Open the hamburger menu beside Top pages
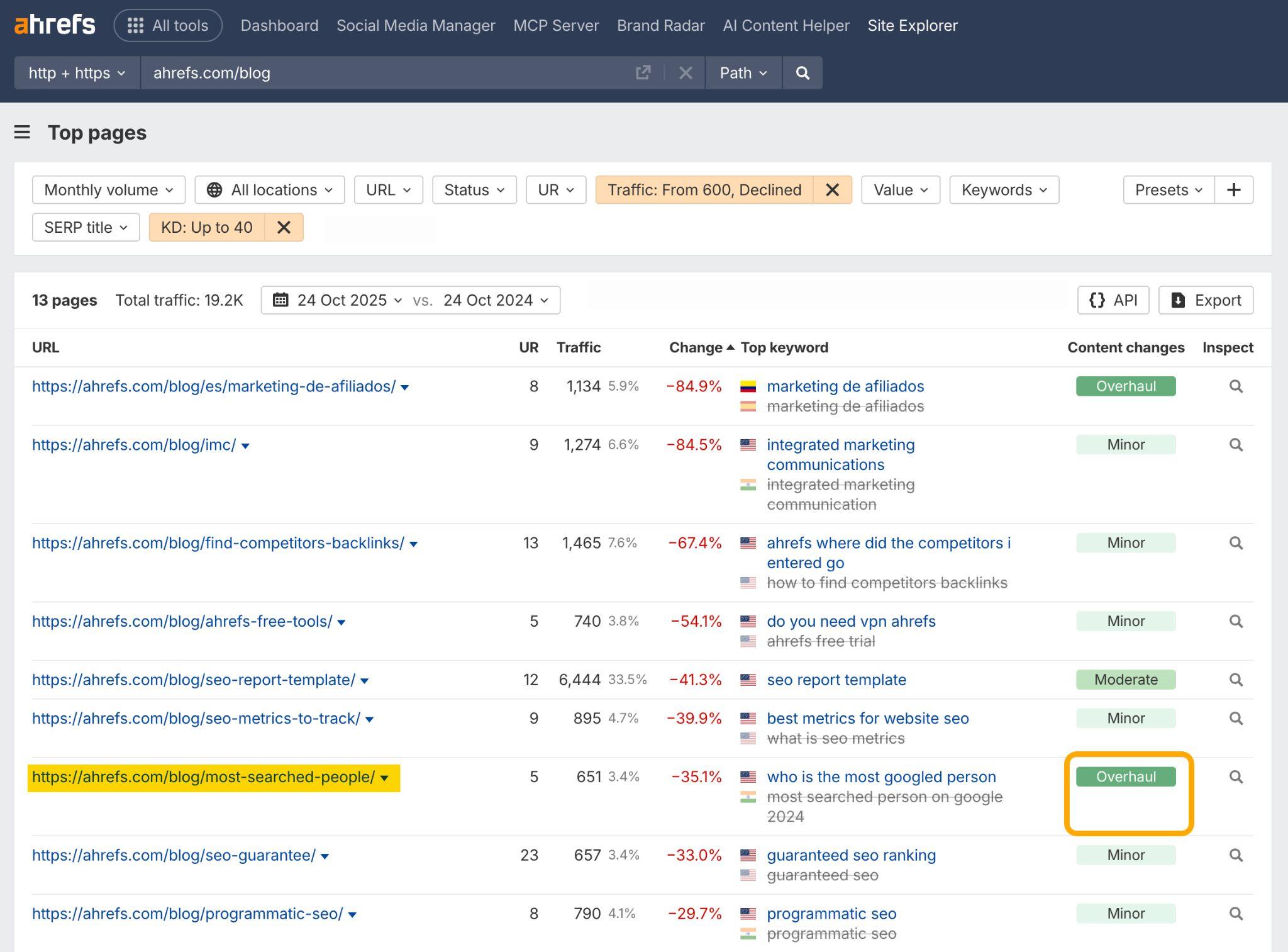 click(x=22, y=132)
